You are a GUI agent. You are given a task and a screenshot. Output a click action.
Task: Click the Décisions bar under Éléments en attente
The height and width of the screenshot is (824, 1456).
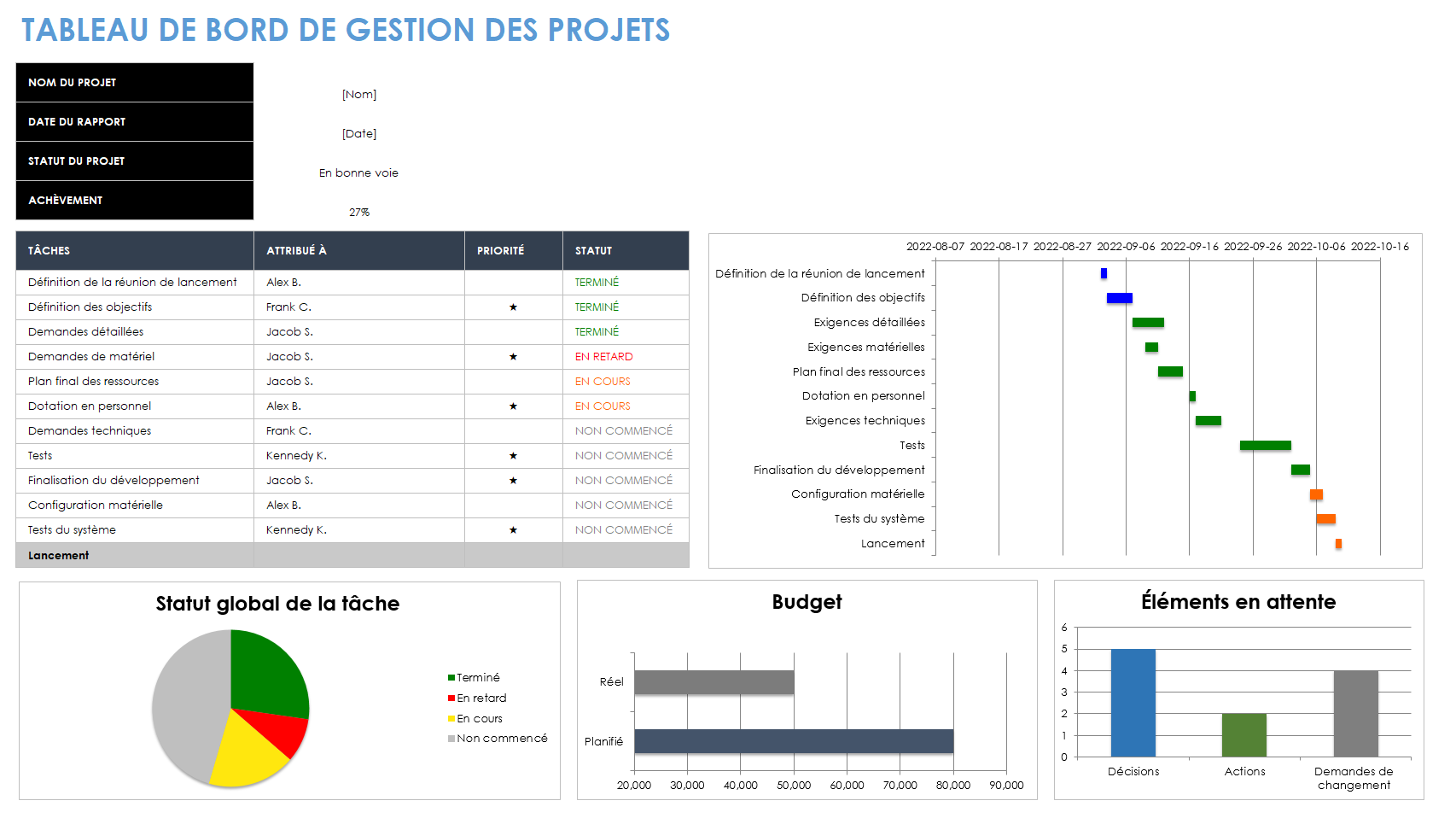pos(1133,700)
